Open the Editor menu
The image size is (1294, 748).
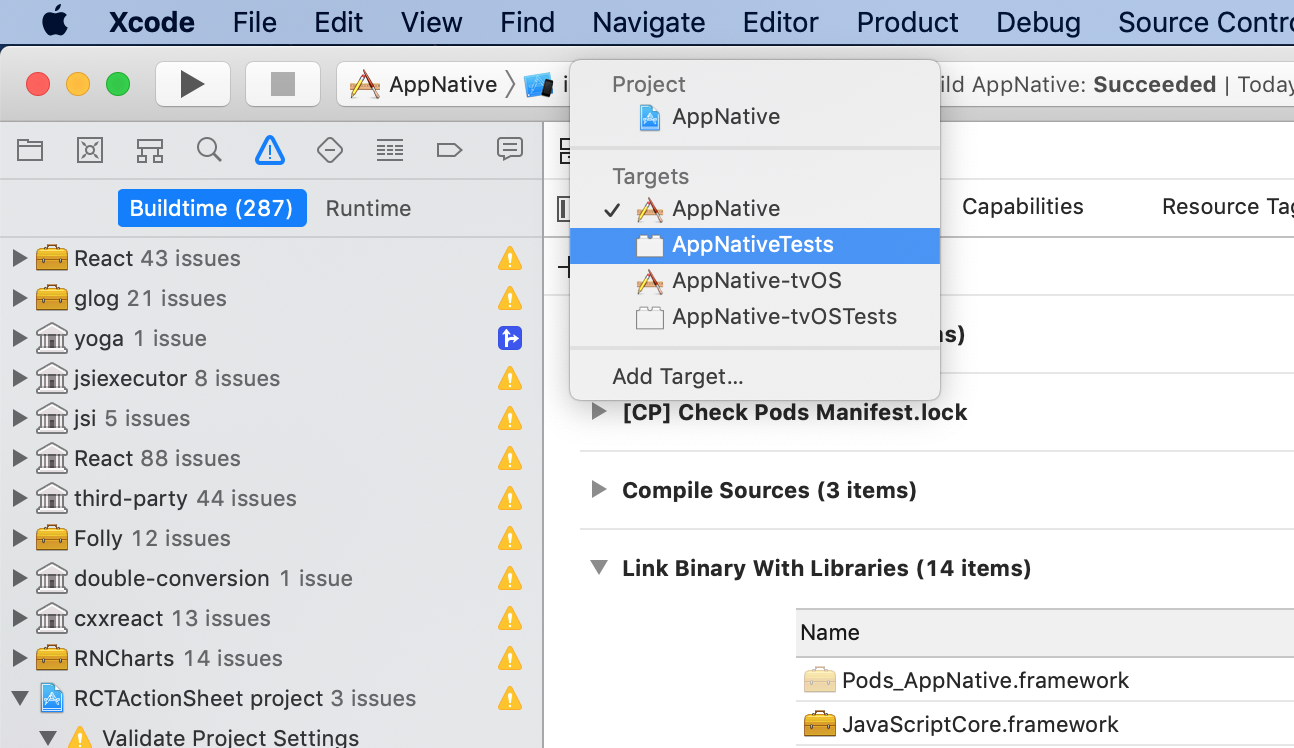[781, 22]
